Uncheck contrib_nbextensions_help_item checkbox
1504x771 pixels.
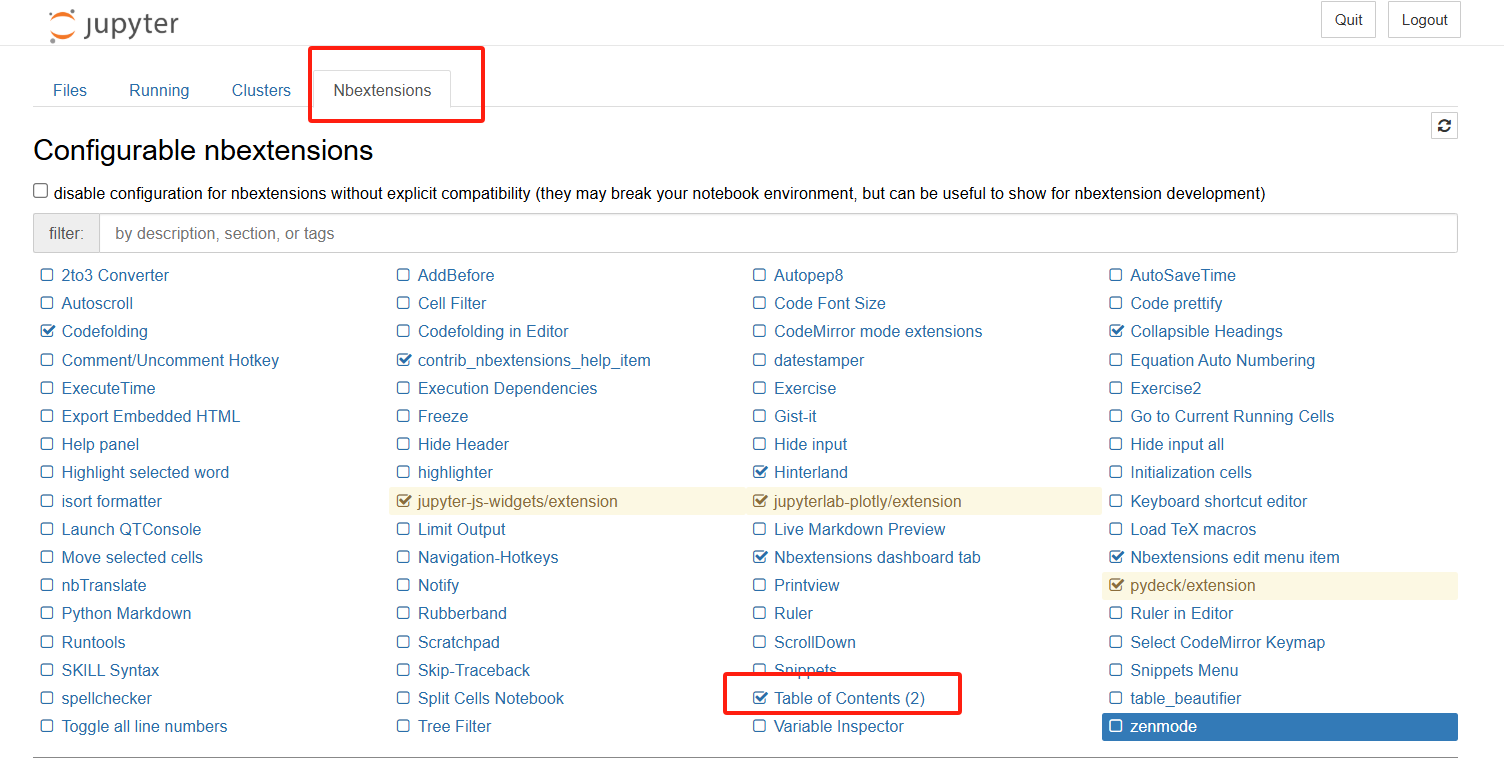pos(403,360)
